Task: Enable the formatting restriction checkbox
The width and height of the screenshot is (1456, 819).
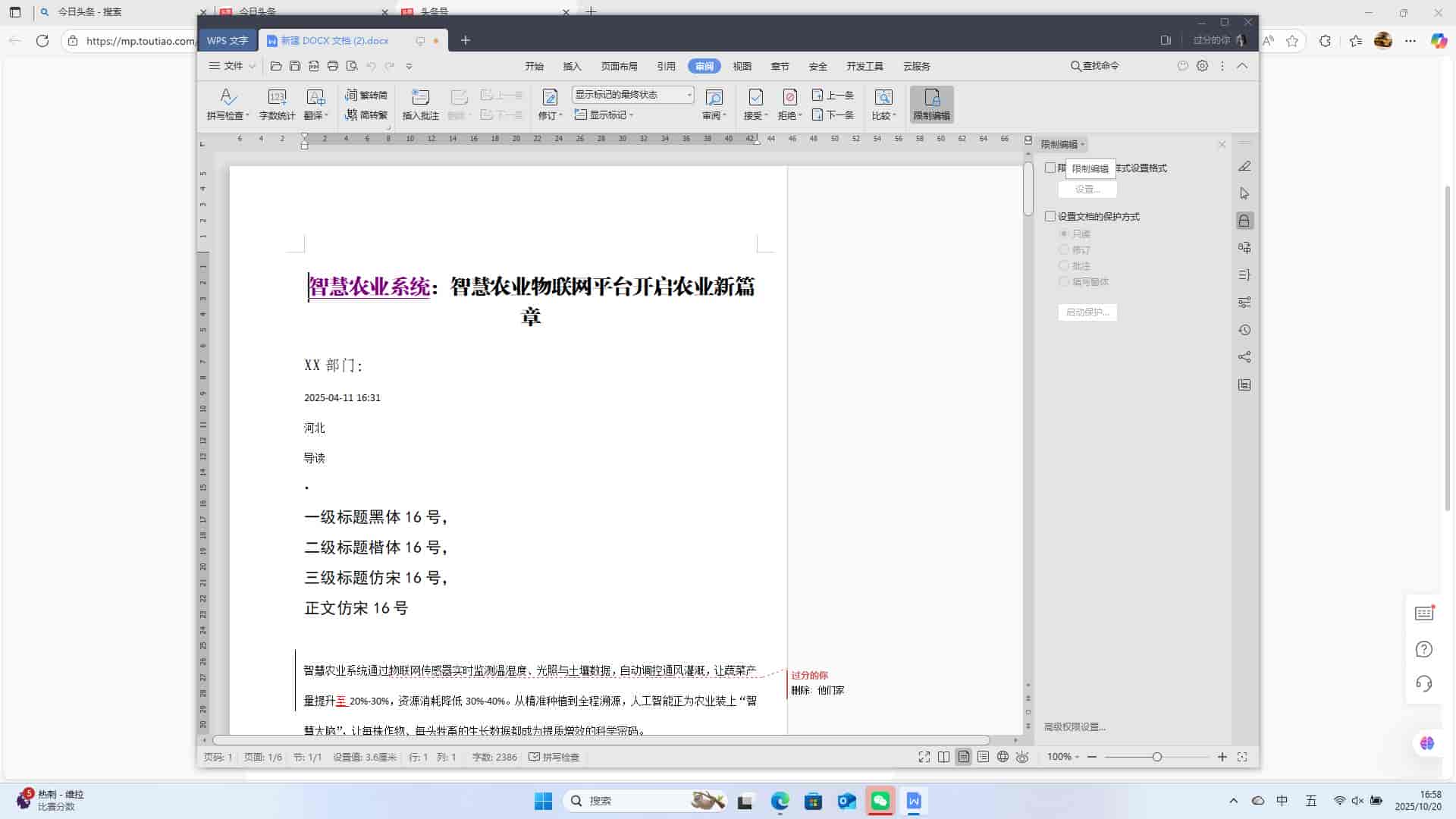Action: 1050,168
